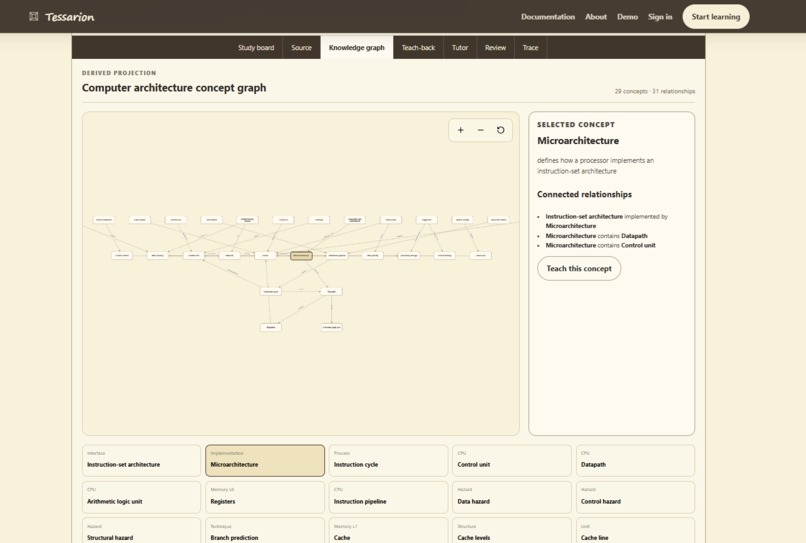Select the Instruction pipeline concept card
This screenshot has width=806, height=543.
(x=389, y=497)
